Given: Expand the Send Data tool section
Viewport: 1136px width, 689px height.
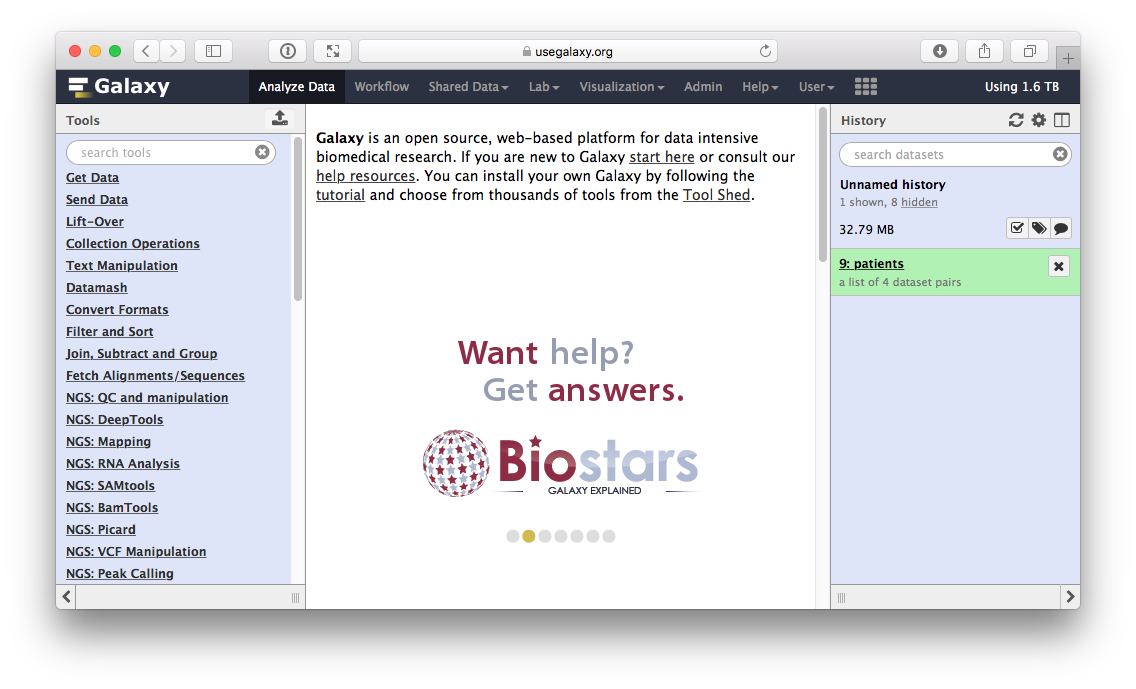Looking at the screenshot, I should [96, 199].
